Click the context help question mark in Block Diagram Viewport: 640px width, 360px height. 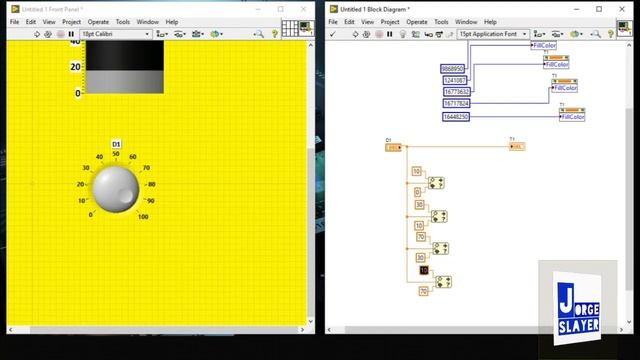611,34
